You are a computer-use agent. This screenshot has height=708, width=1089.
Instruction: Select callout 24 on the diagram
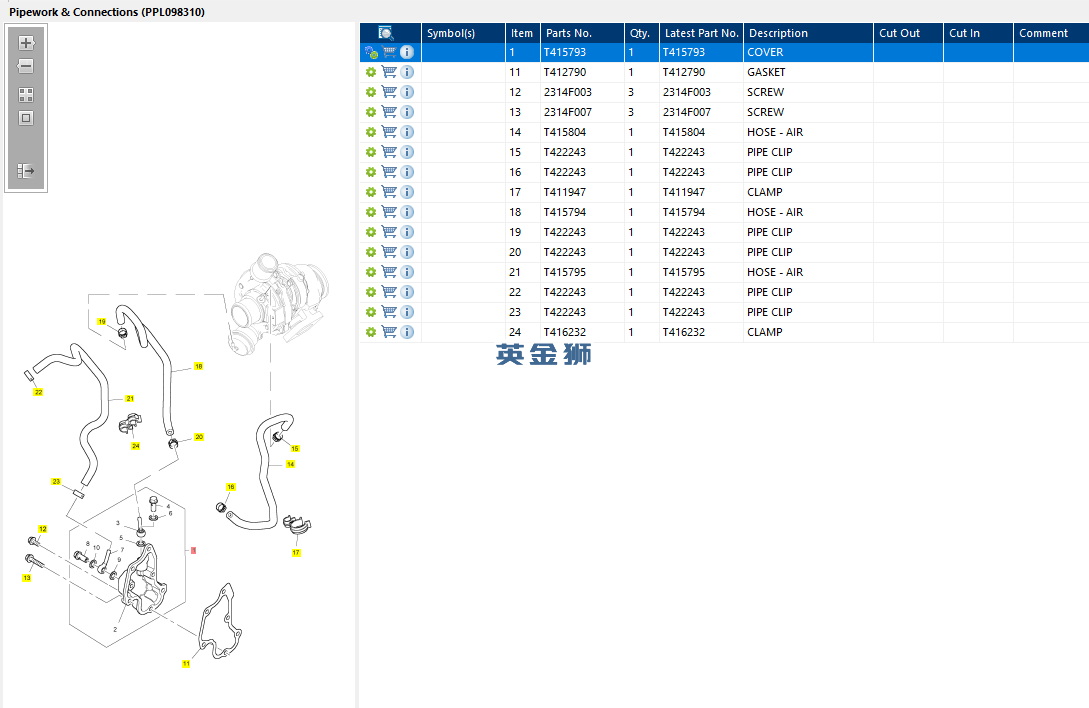tap(135, 446)
